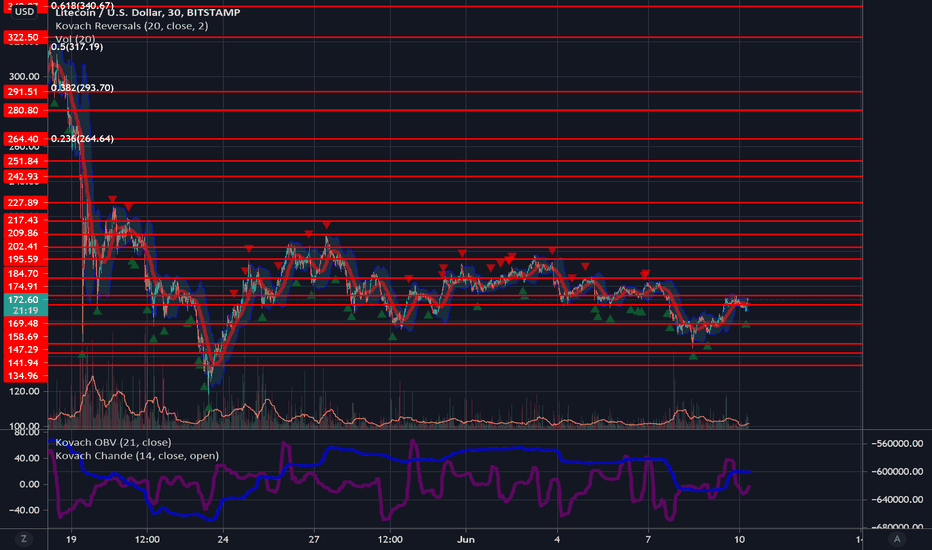
Task: Select the 174.91 red price label
Action: 24,287
